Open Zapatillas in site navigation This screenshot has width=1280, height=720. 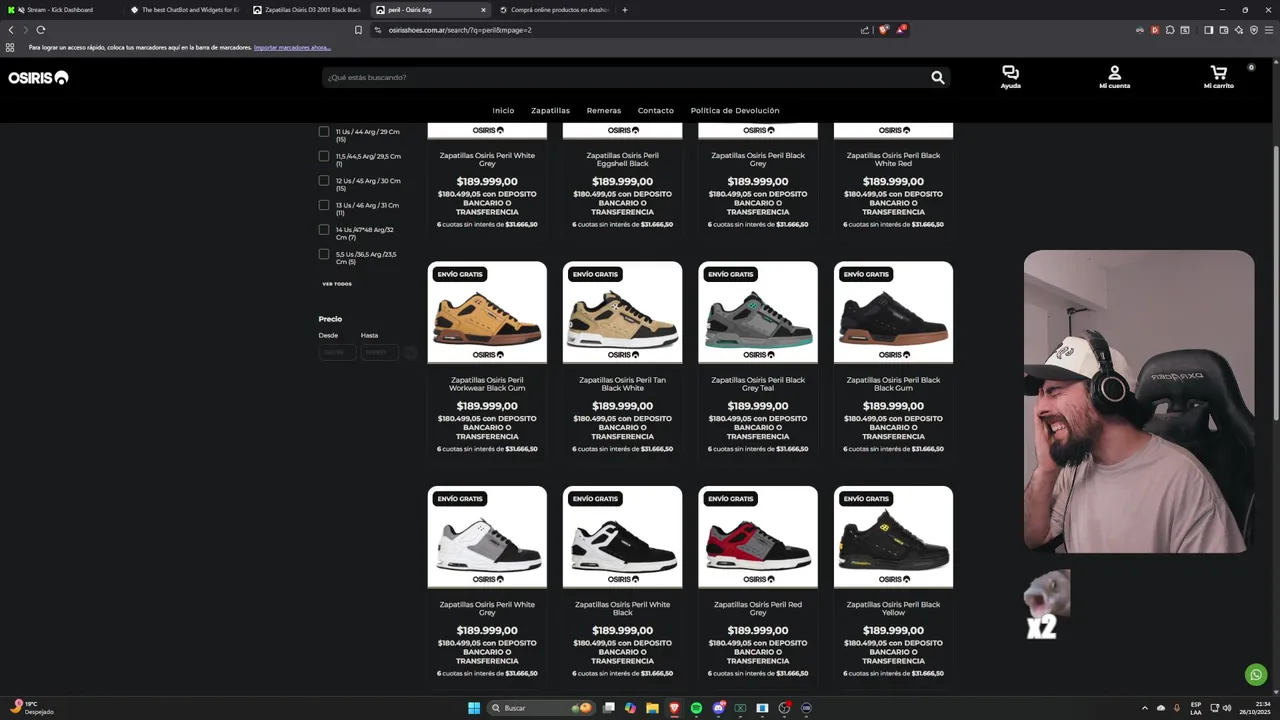point(550,111)
